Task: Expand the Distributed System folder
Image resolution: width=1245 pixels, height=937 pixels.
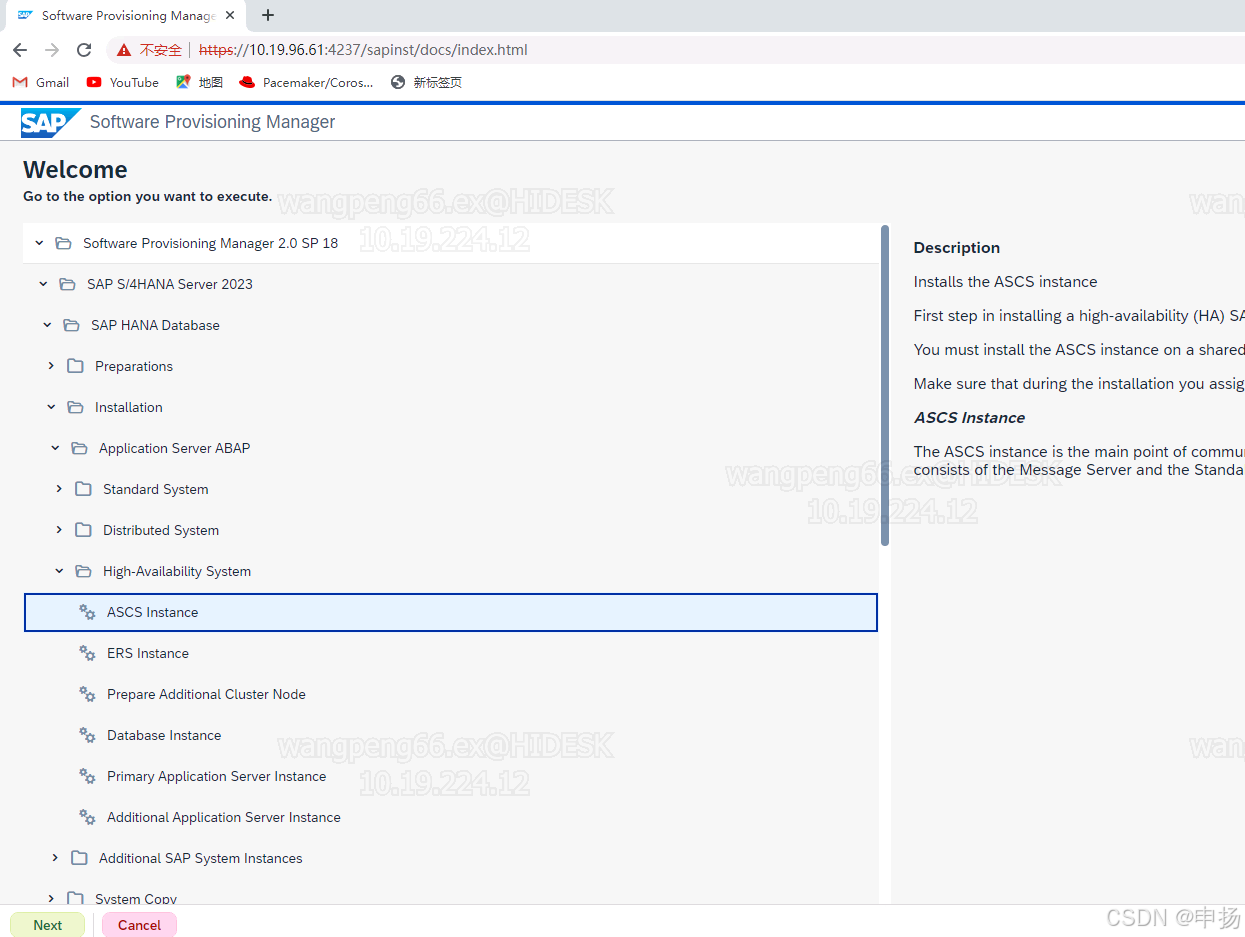Action: (59, 530)
